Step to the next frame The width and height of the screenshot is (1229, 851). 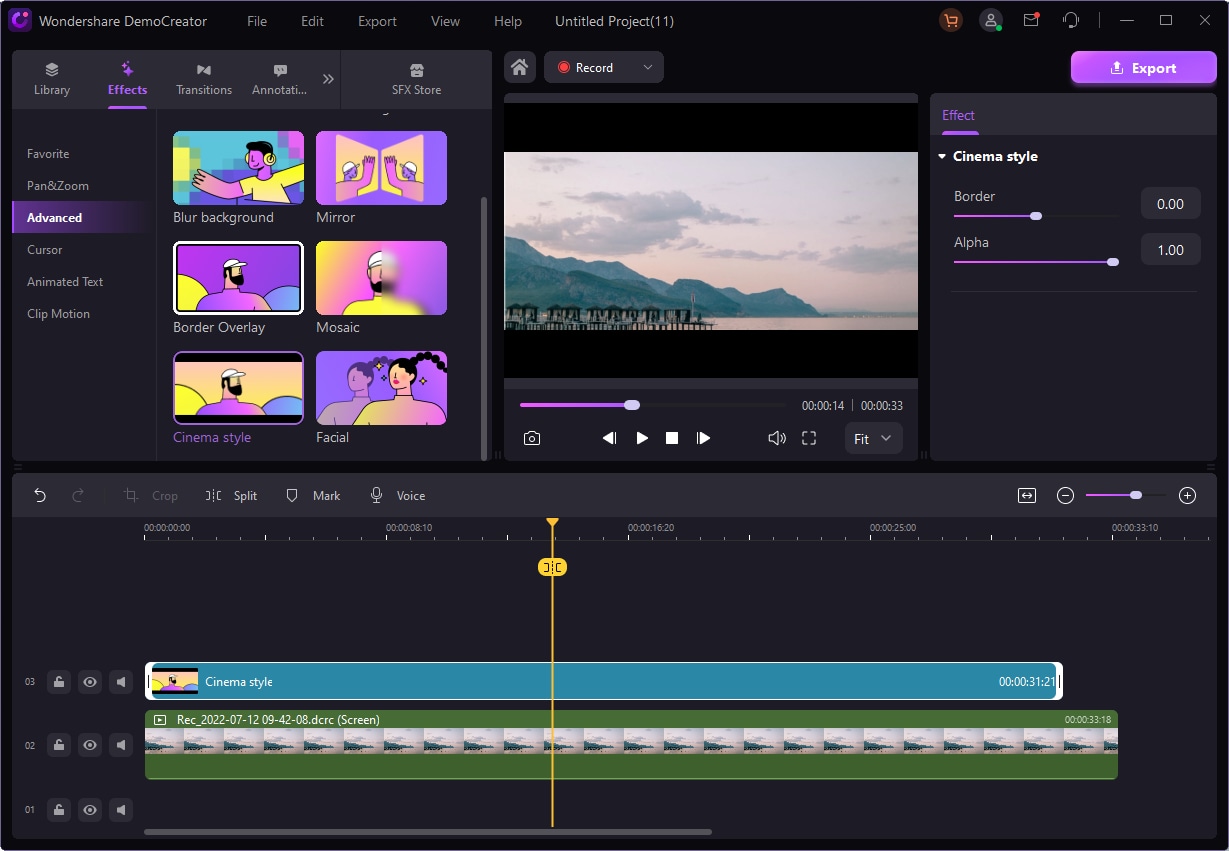point(704,438)
